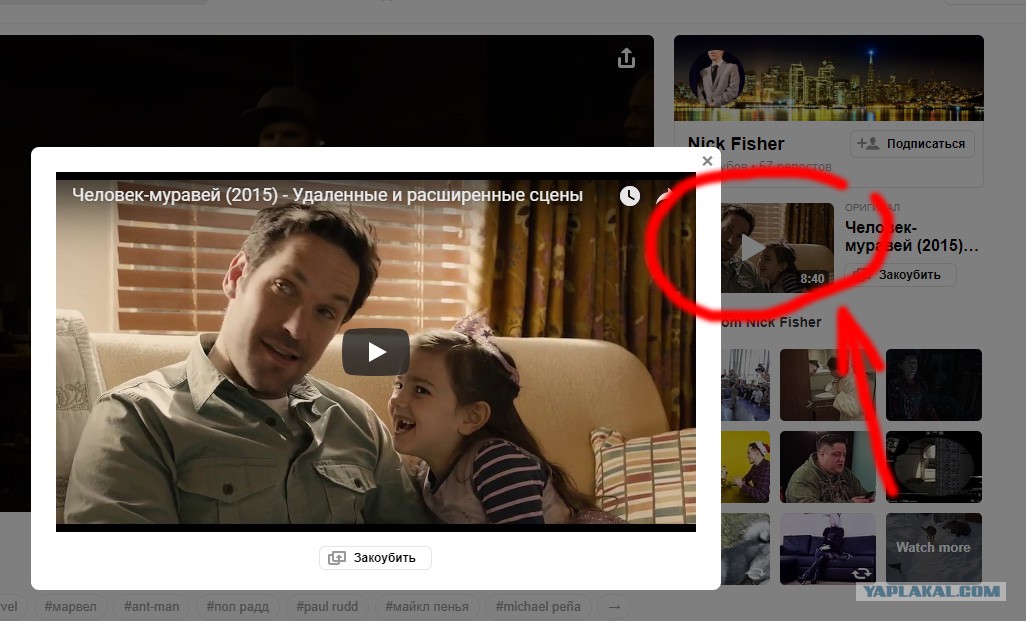Show more tags with arrow button
This screenshot has width=1026, height=621.
click(x=614, y=607)
